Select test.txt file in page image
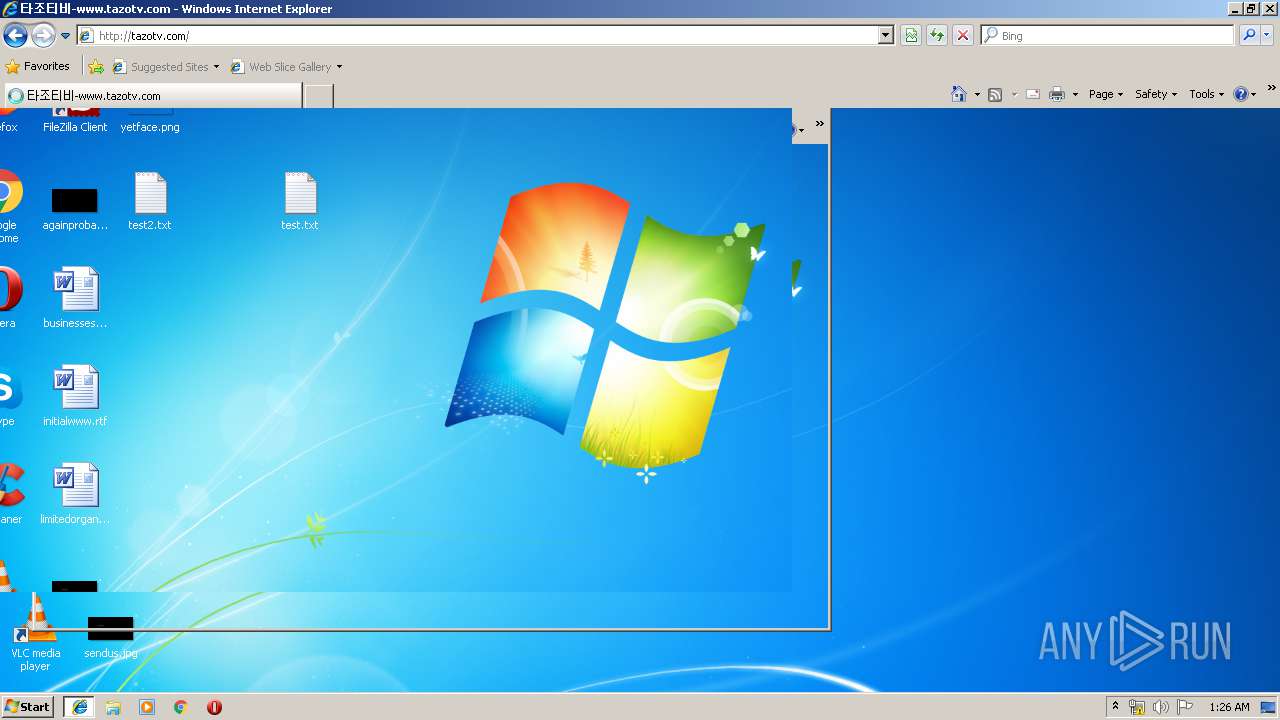The image size is (1280, 720). coord(300,201)
